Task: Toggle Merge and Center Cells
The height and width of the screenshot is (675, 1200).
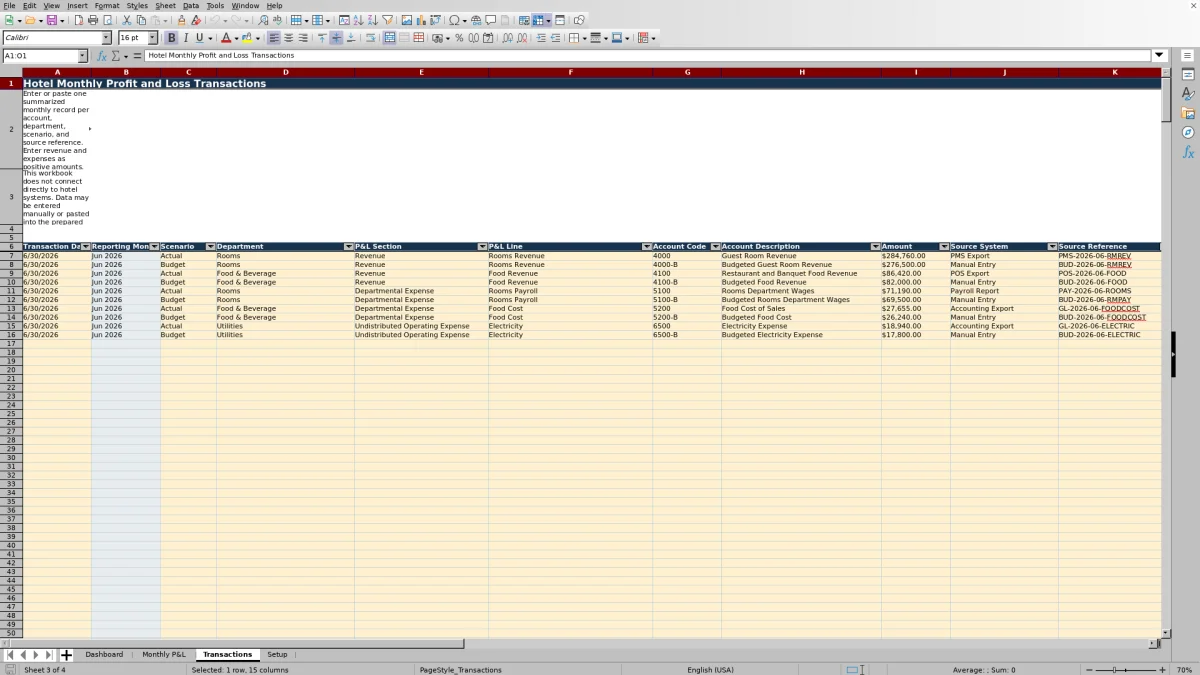Action: [389, 38]
